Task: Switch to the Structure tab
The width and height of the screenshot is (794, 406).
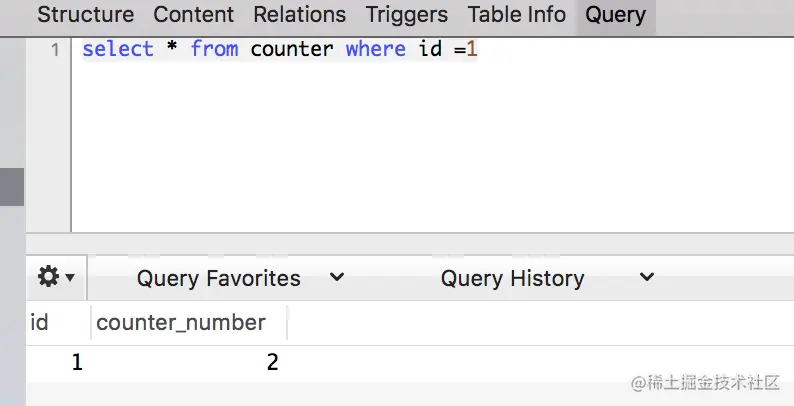Action: pos(85,15)
